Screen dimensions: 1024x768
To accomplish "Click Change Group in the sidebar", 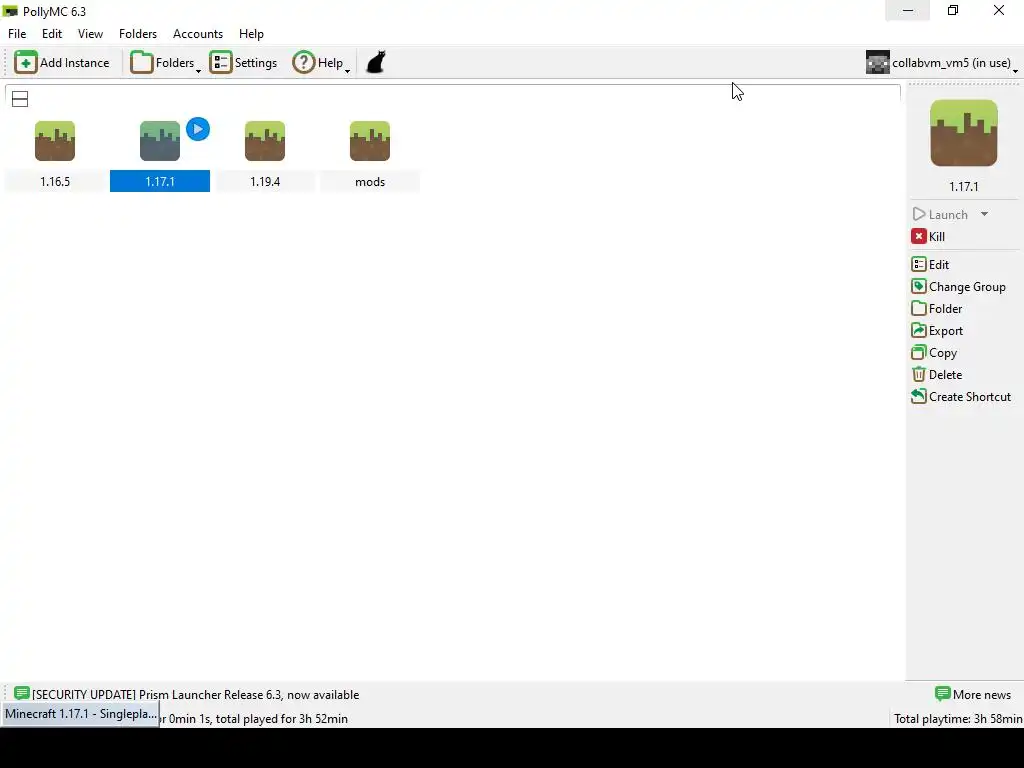I will click(x=959, y=287).
